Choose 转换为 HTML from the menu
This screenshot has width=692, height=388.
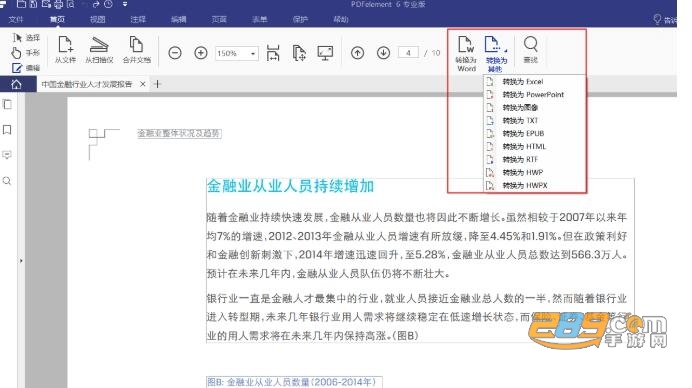[x=535, y=147]
